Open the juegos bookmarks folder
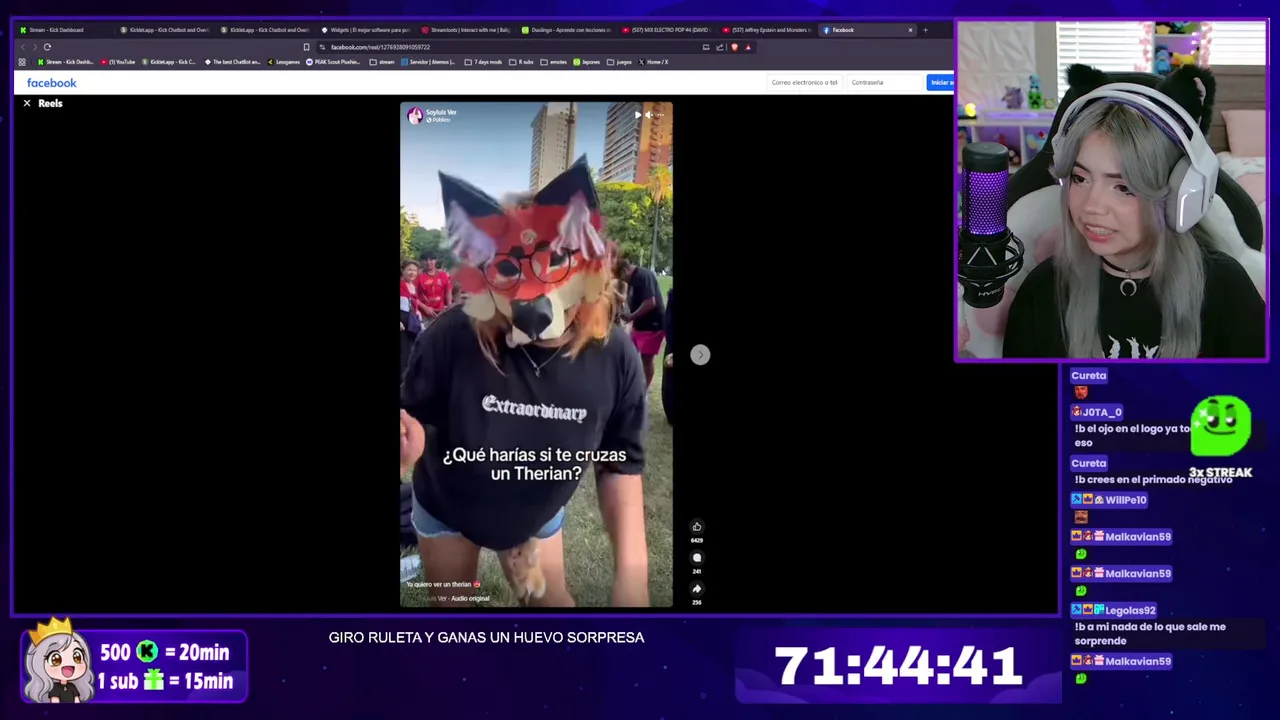The width and height of the screenshot is (1280, 720). [620, 62]
